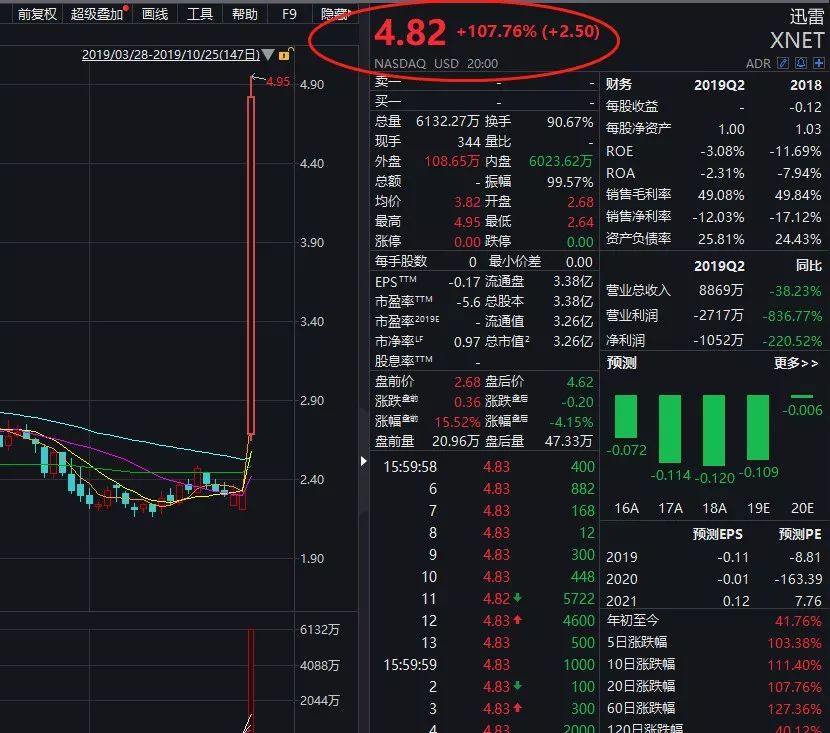Add XNET via the plus icon
Image resolution: width=830 pixels, height=733 pixels.
pos(818,63)
